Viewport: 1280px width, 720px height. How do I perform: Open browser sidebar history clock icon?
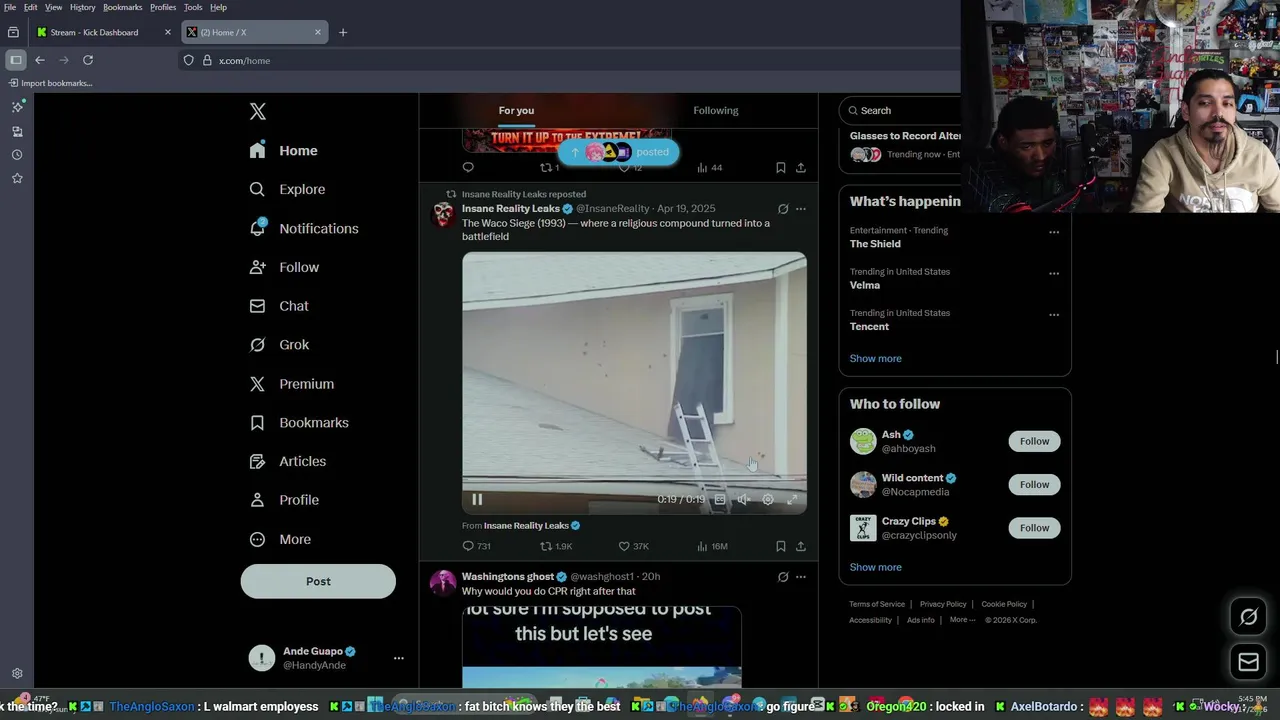point(17,155)
